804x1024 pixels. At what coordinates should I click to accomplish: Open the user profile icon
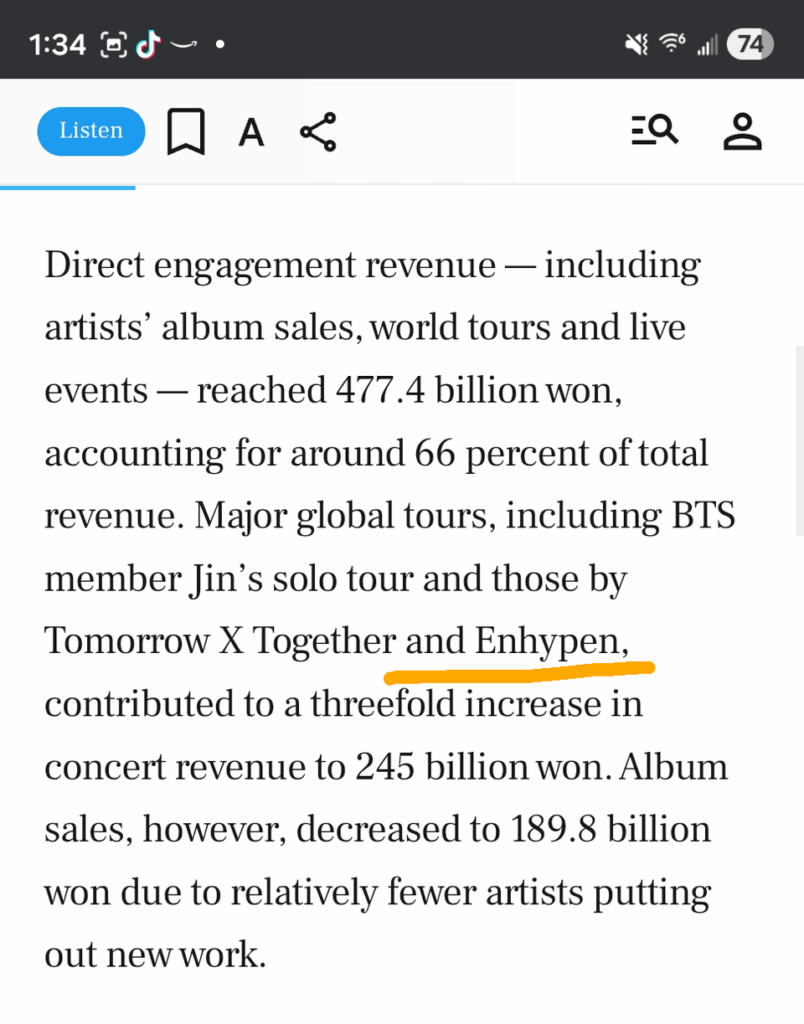(743, 131)
